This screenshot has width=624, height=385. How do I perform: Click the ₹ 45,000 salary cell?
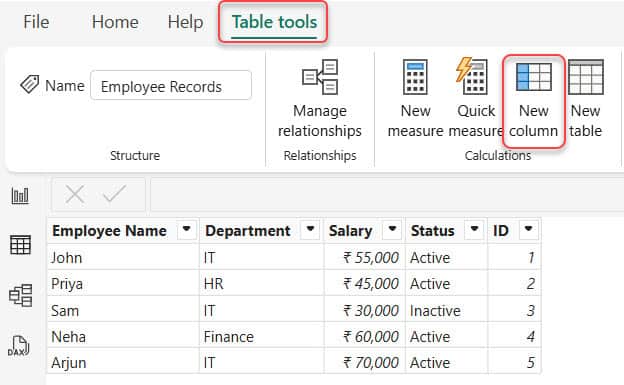tap(365, 283)
